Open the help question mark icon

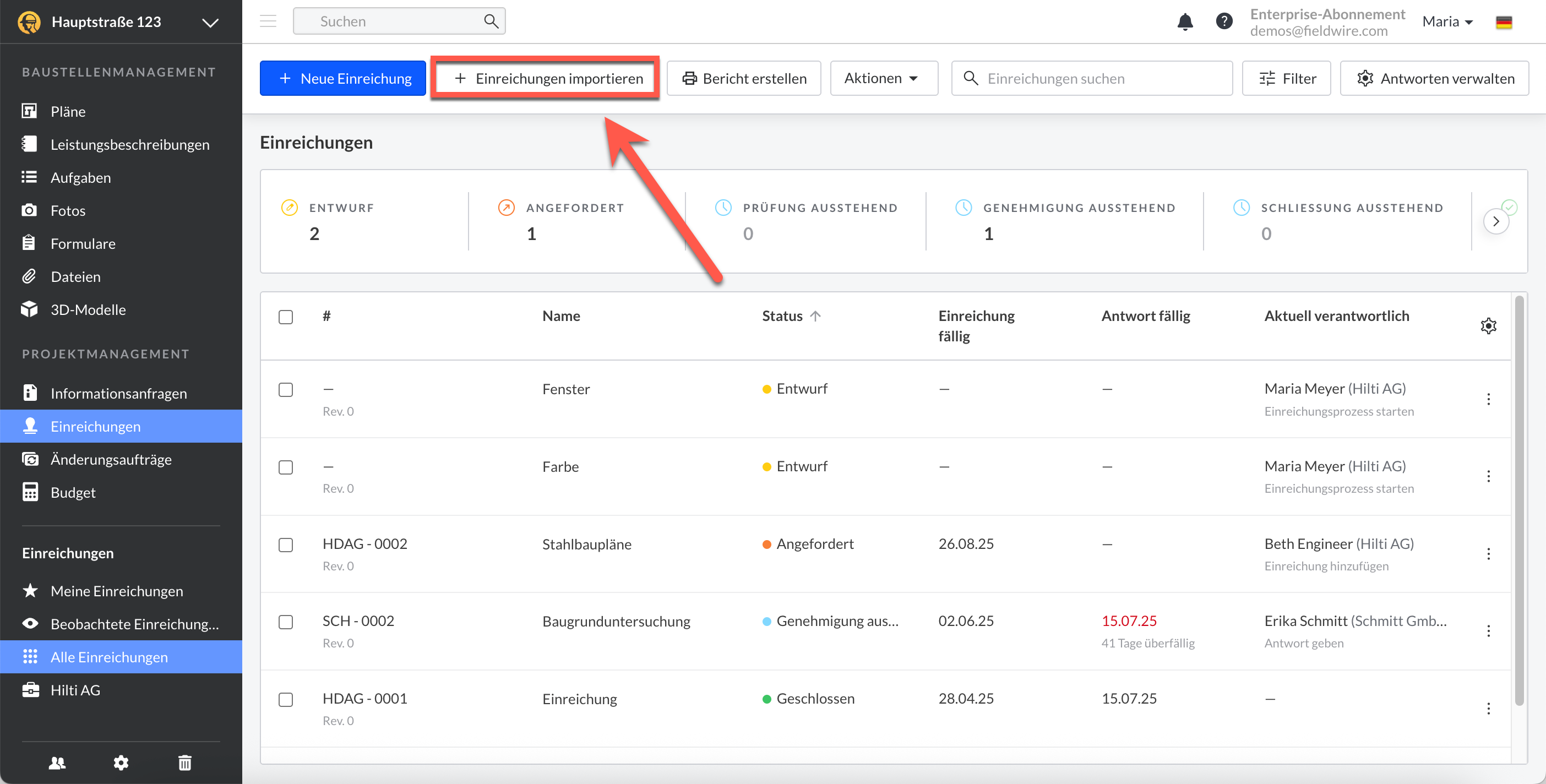coord(1224,21)
